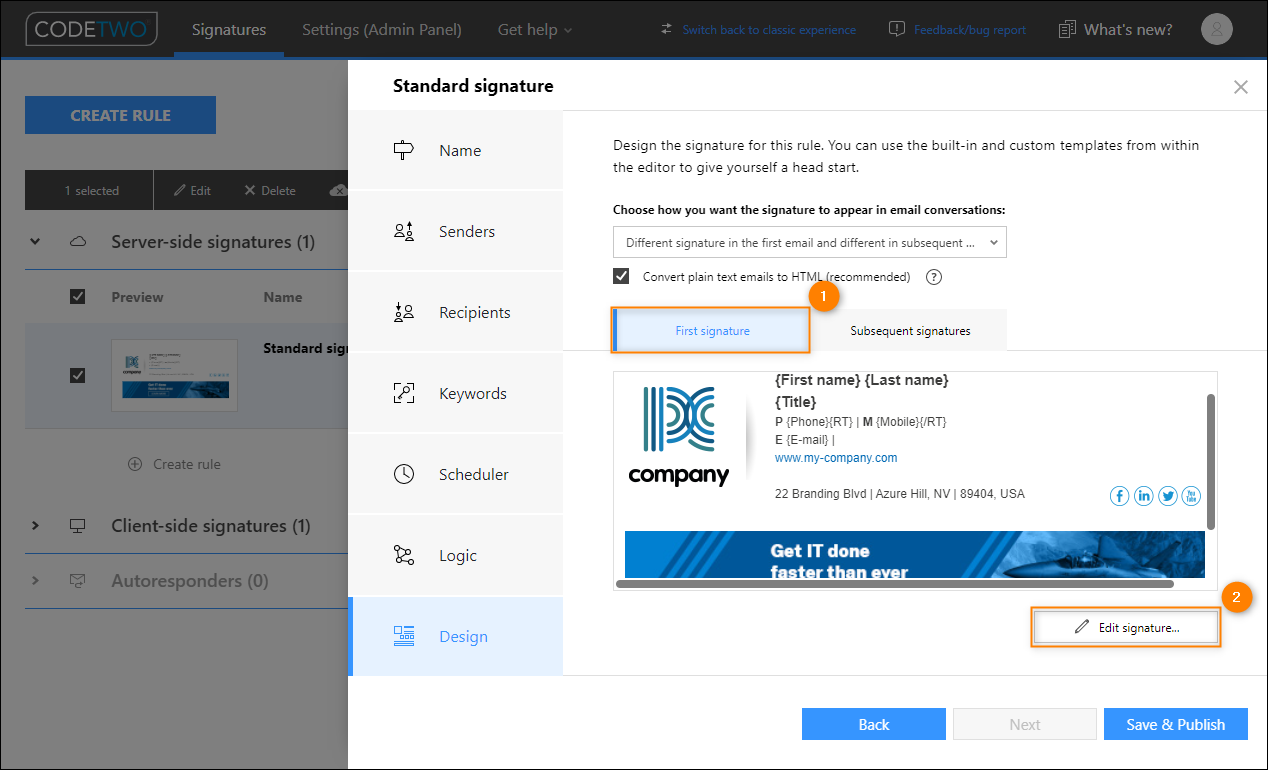Click the What's new? text
Image resolution: width=1268 pixels, height=770 pixels.
click(x=1128, y=30)
